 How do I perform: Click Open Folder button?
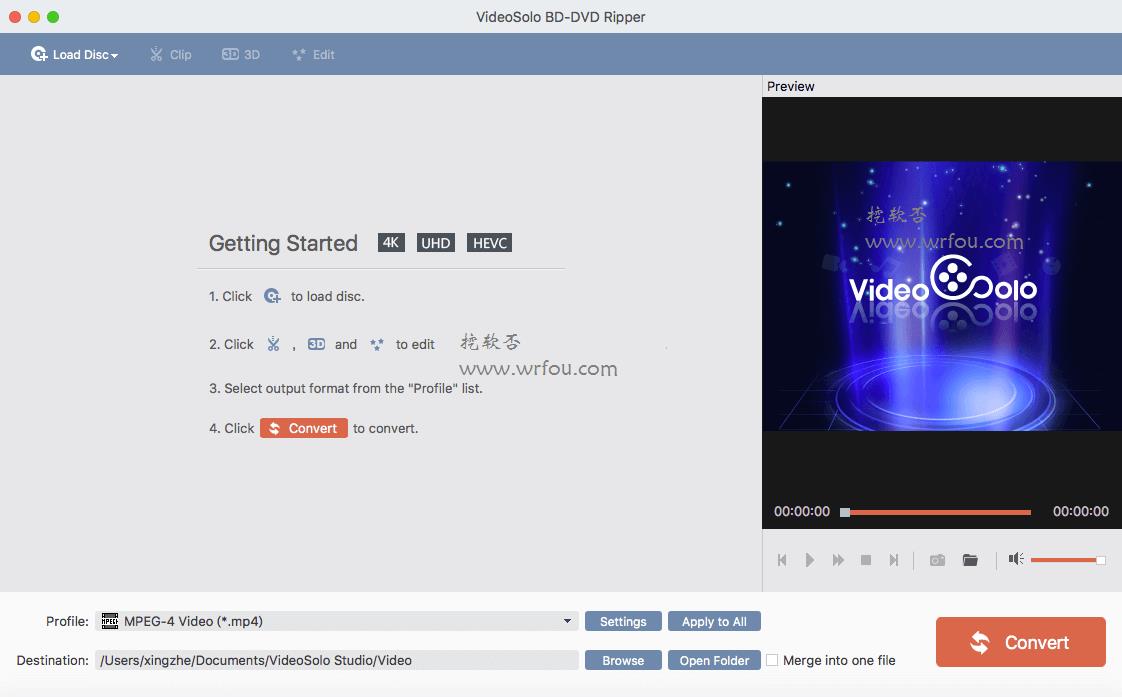(x=714, y=660)
